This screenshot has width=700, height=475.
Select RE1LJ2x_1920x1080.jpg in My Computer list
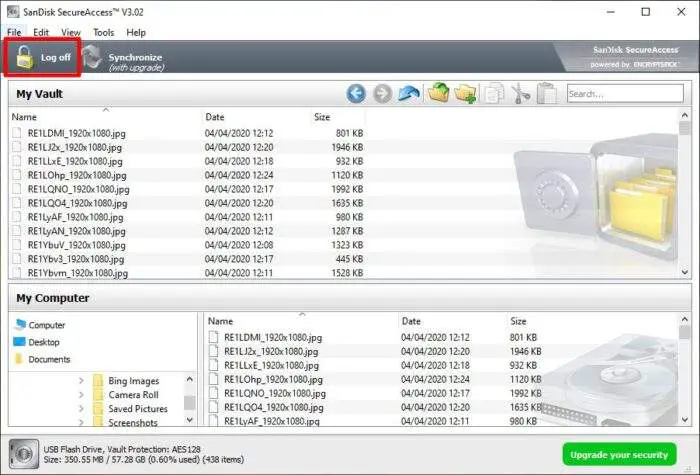click(x=271, y=351)
